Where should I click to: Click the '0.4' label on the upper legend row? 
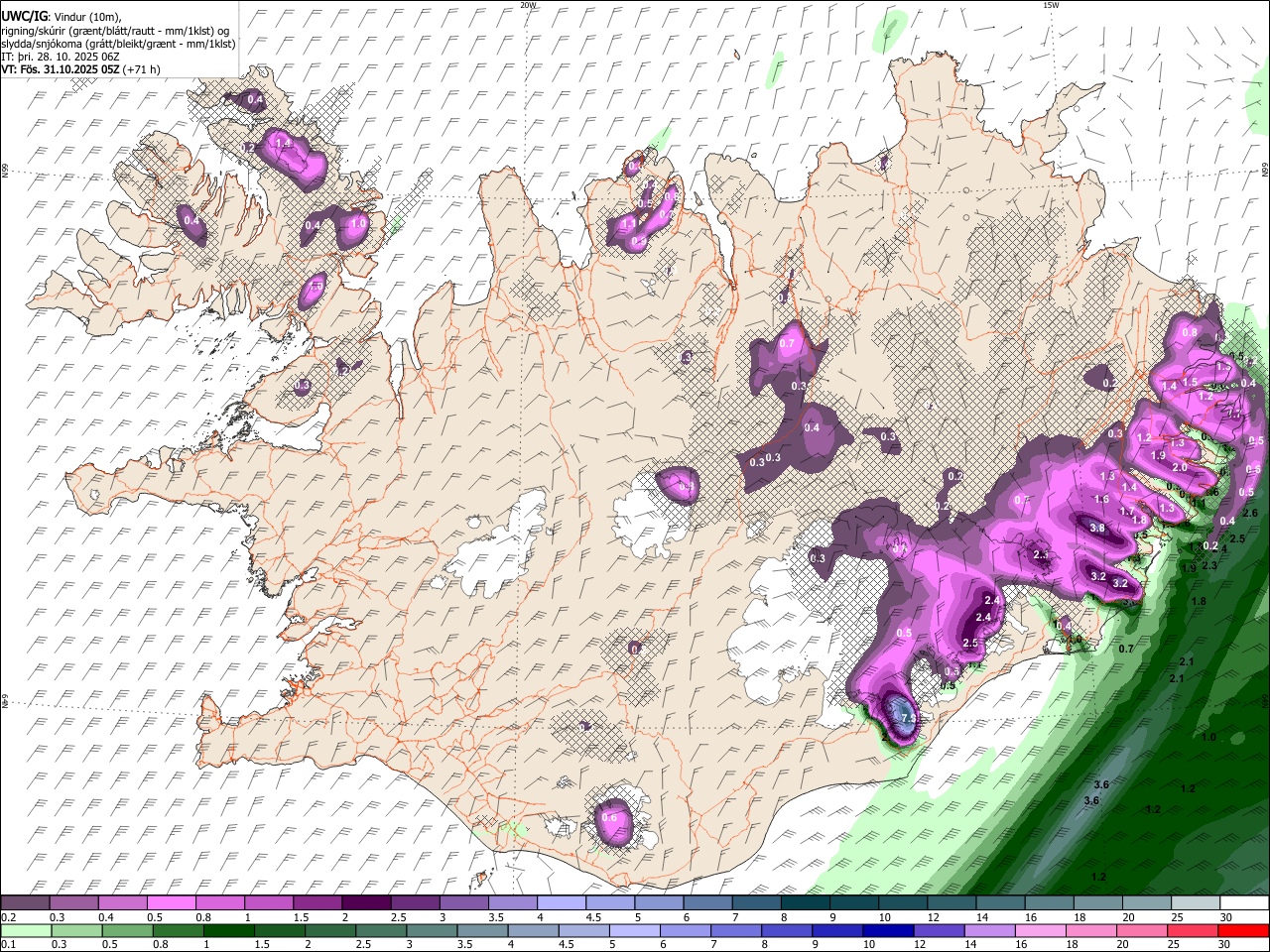tap(107, 917)
